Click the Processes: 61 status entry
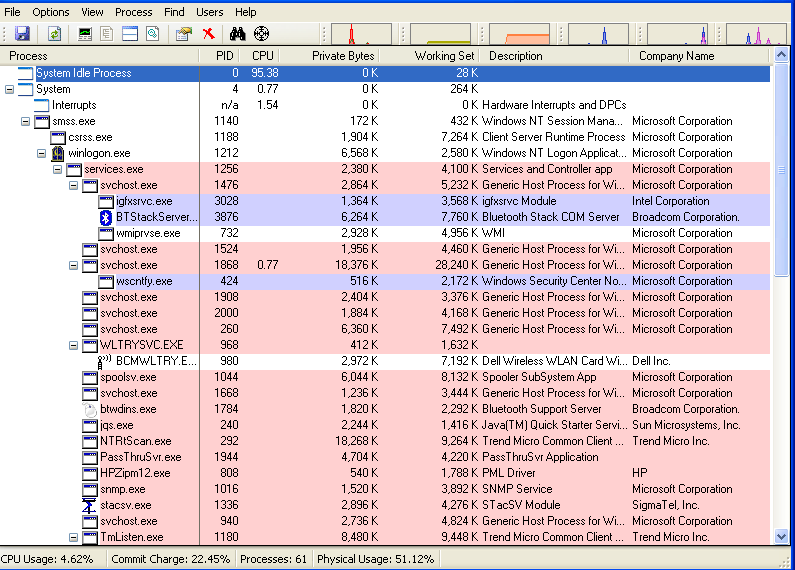This screenshot has width=795, height=570. [273, 559]
